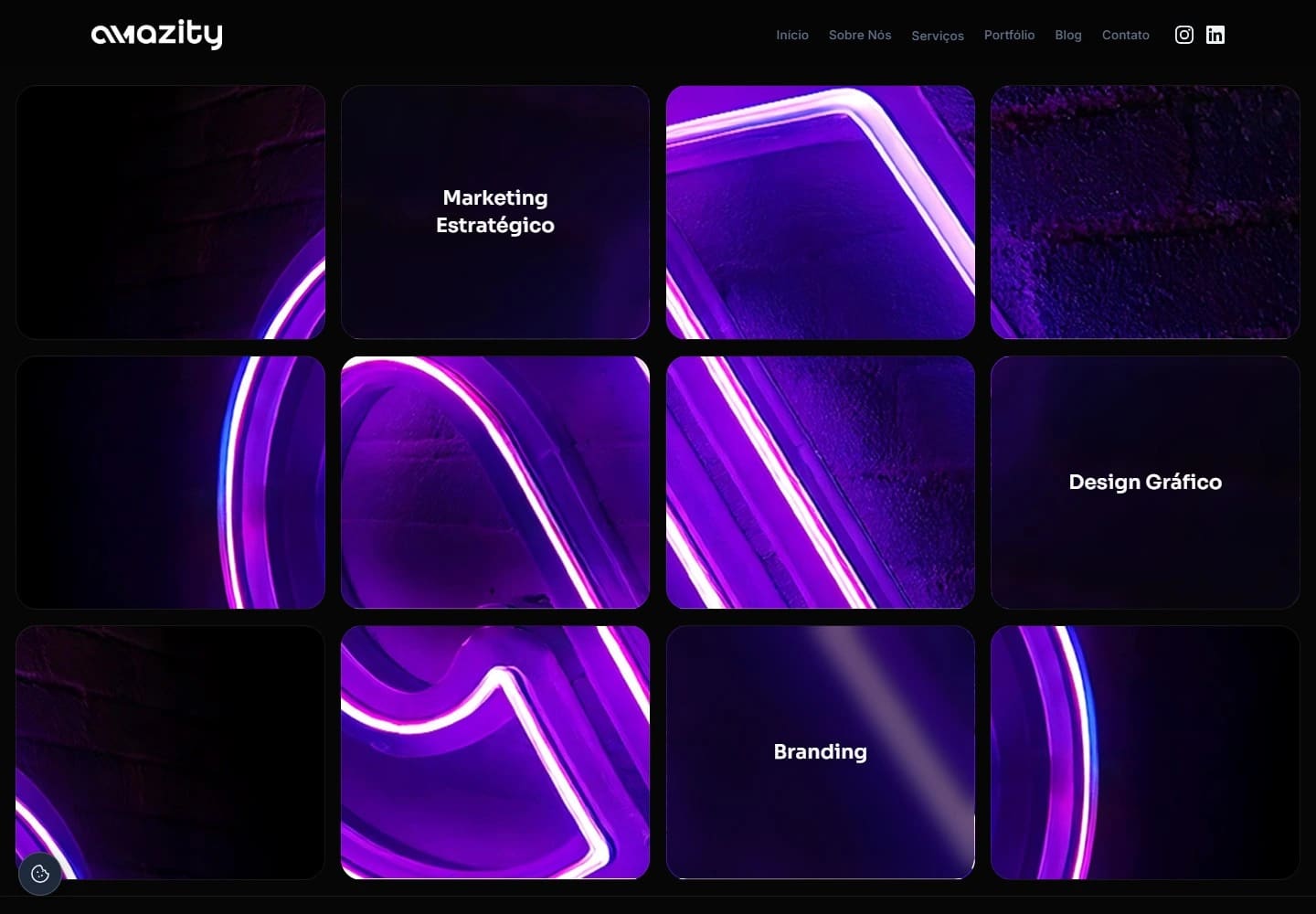Viewport: 1316px width, 914px height.
Task: Open the Serviços menu item
Action: pos(938,36)
